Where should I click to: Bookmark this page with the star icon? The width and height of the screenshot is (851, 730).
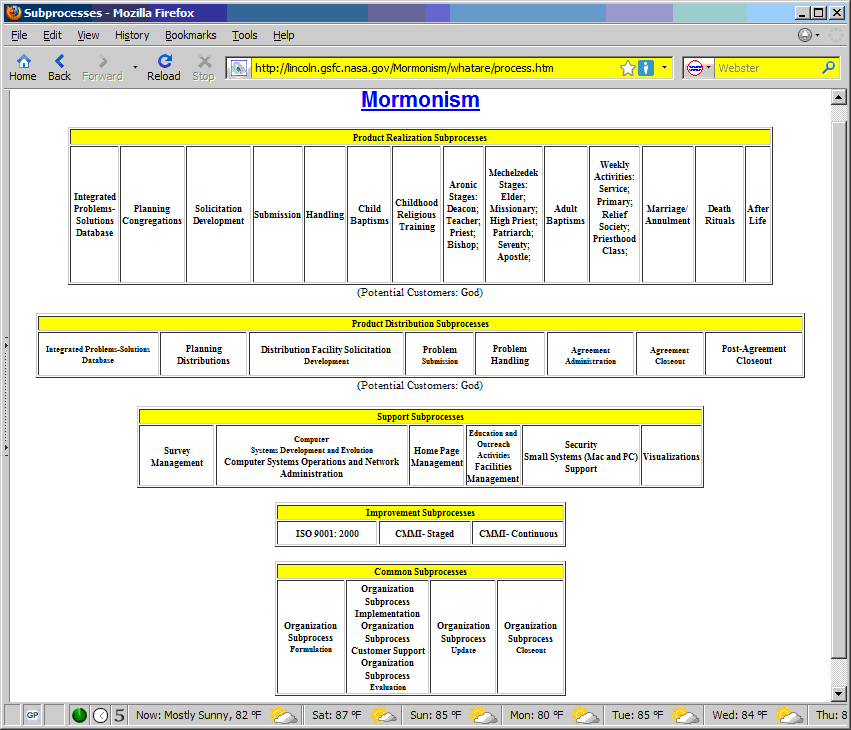click(x=628, y=68)
